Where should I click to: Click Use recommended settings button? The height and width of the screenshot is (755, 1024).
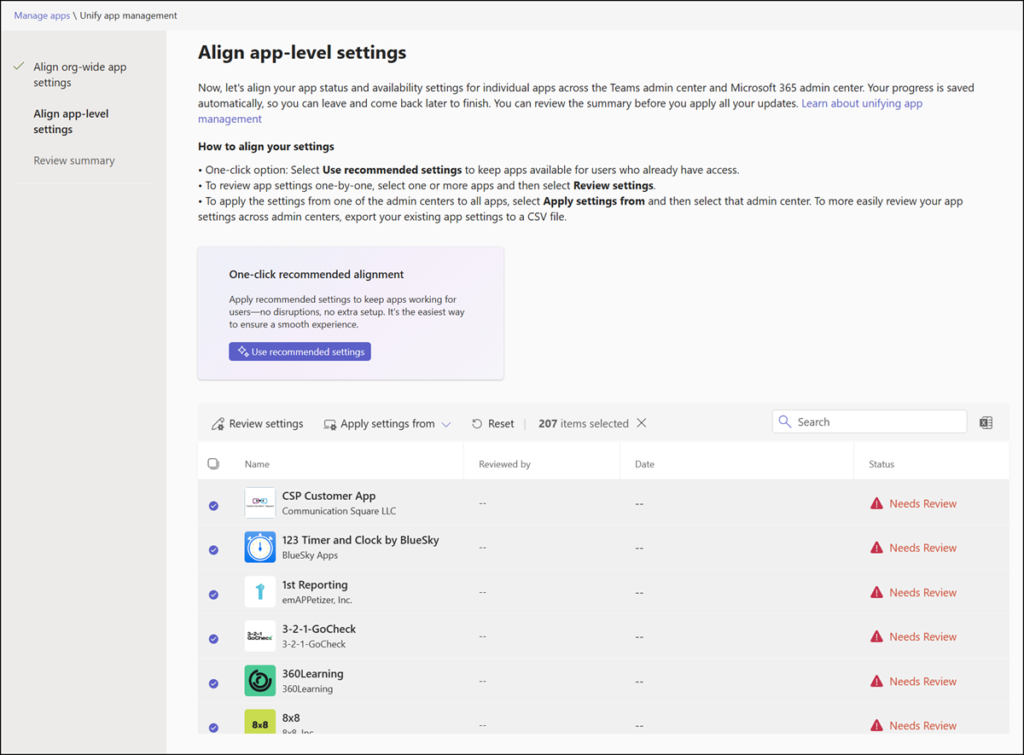coord(300,351)
